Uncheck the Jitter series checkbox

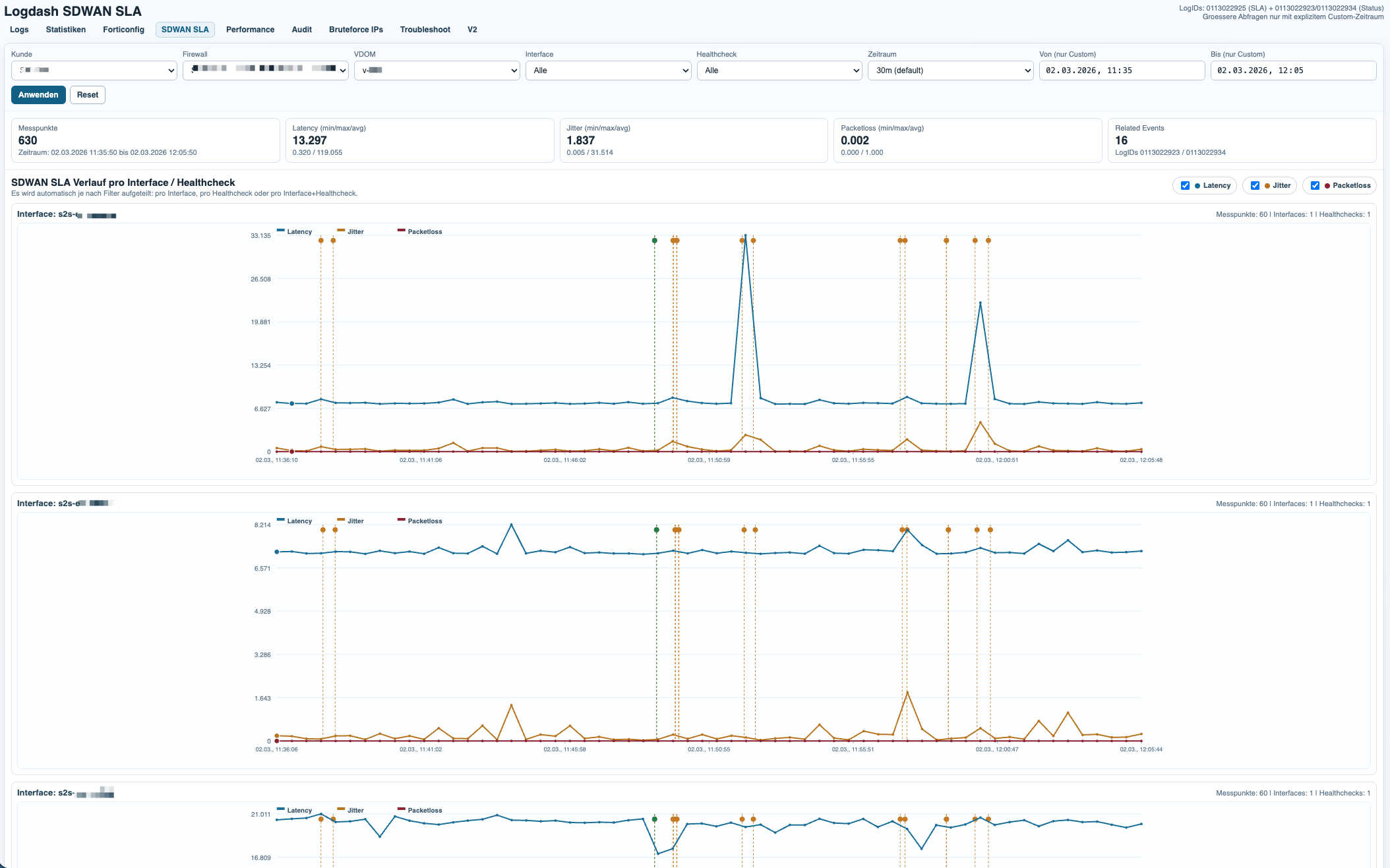click(1255, 186)
